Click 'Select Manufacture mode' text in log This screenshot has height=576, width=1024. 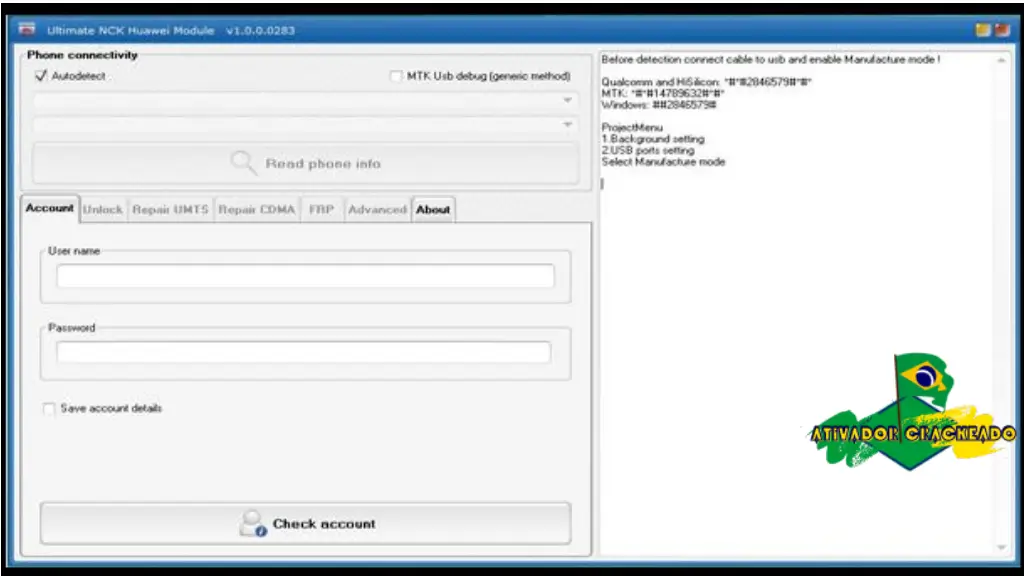tap(664, 162)
